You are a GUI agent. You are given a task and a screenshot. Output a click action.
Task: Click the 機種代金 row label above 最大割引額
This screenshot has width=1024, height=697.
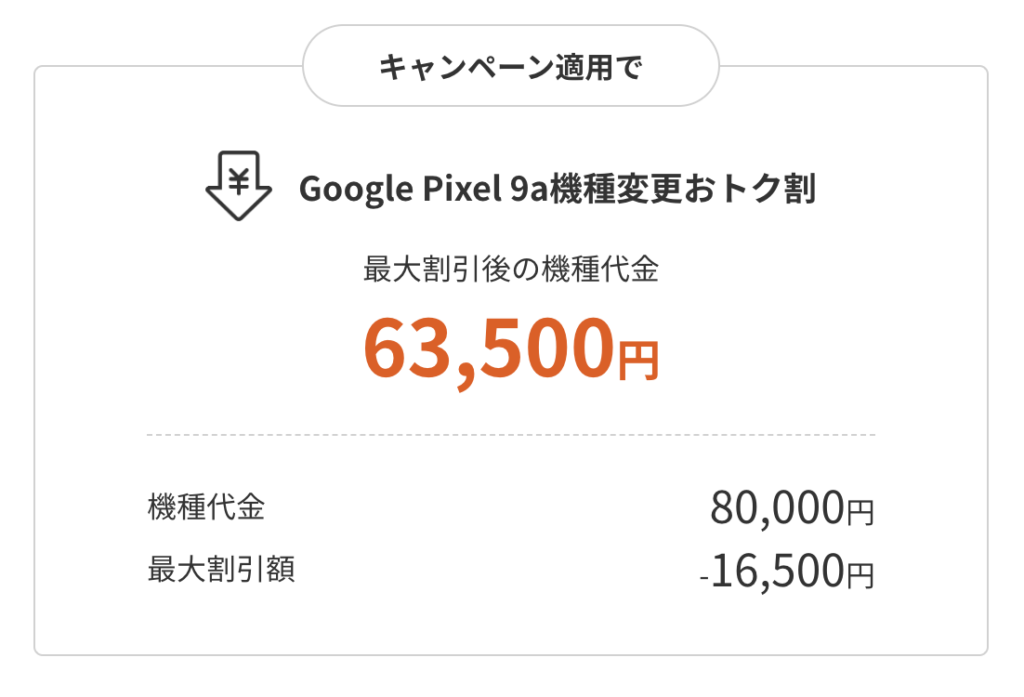206,507
